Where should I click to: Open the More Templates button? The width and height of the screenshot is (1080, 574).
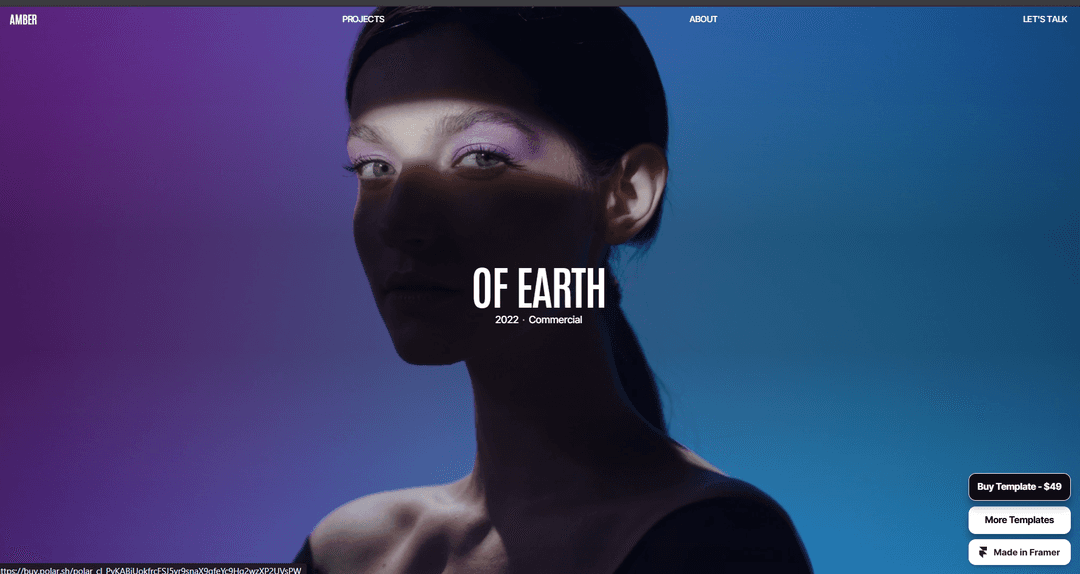1019,520
